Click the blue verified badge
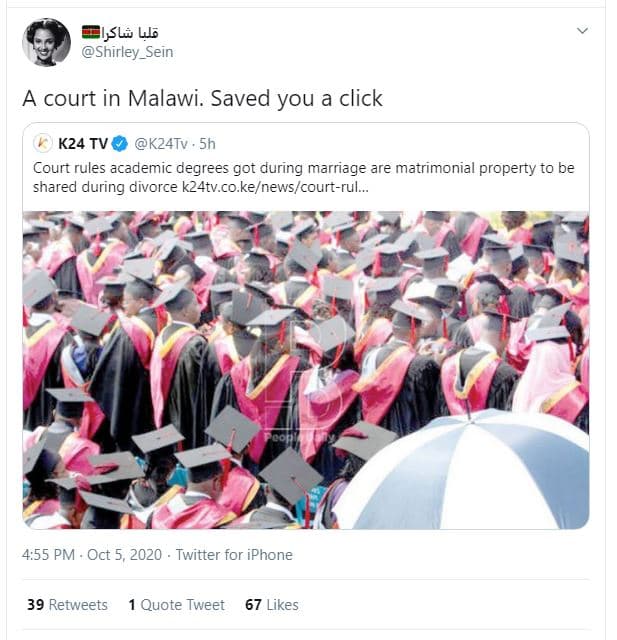617x640 pixels. pos(119,144)
